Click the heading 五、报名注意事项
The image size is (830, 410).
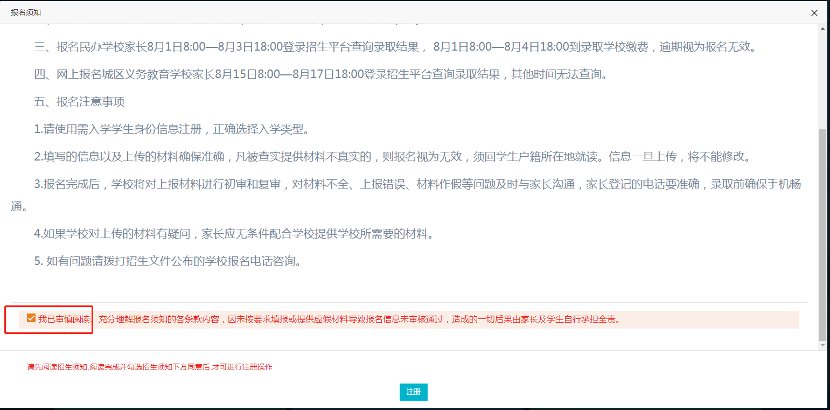(79, 102)
